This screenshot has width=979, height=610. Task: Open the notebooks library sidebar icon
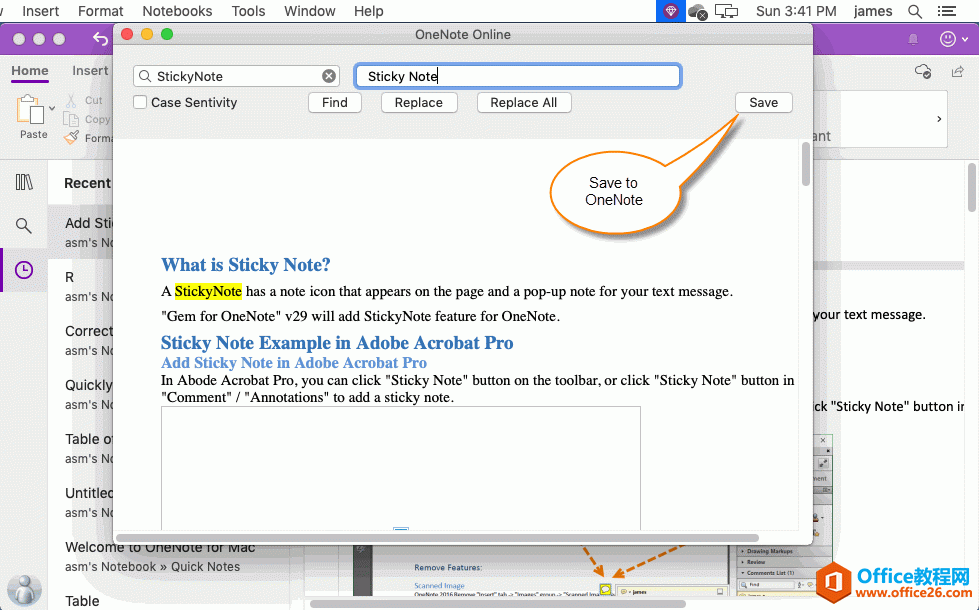(24, 182)
